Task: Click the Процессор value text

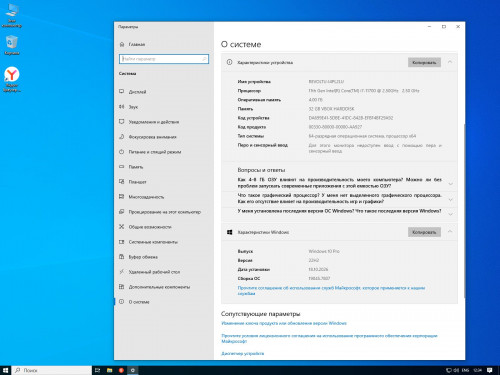Action: click(364, 90)
